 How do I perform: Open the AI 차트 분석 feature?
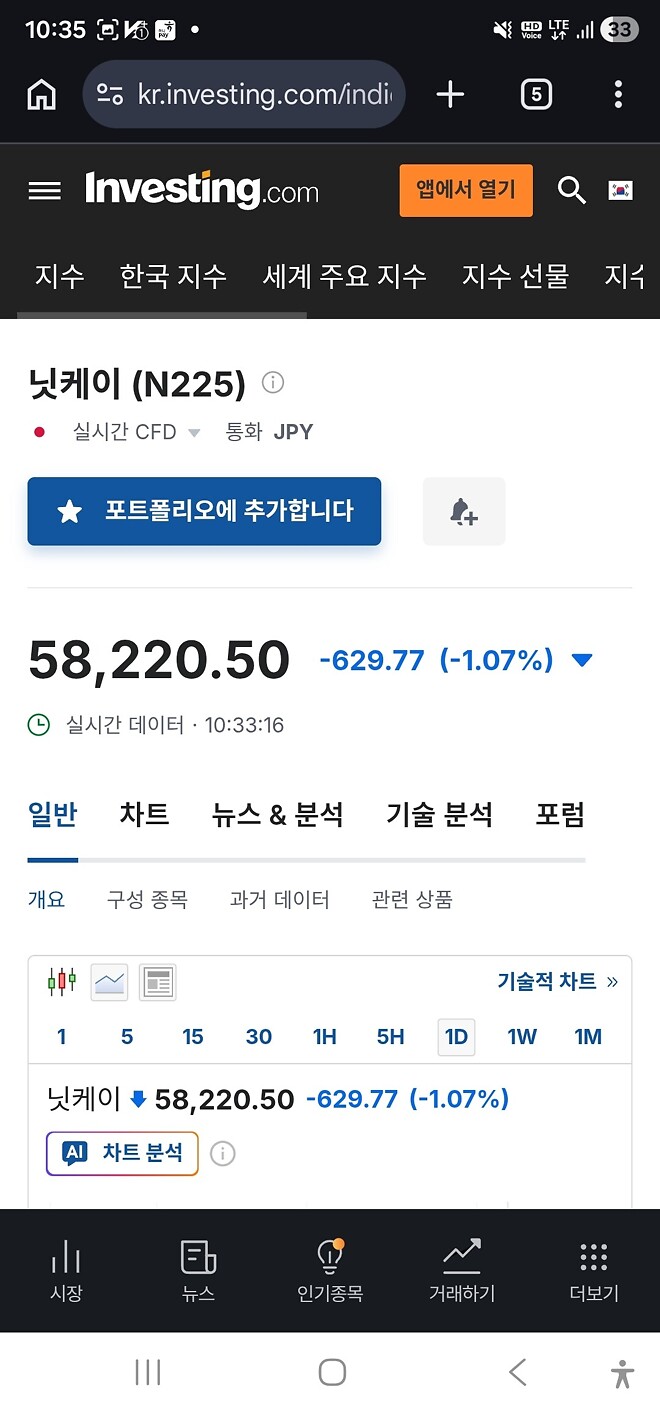pyautogui.click(x=121, y=1153)
